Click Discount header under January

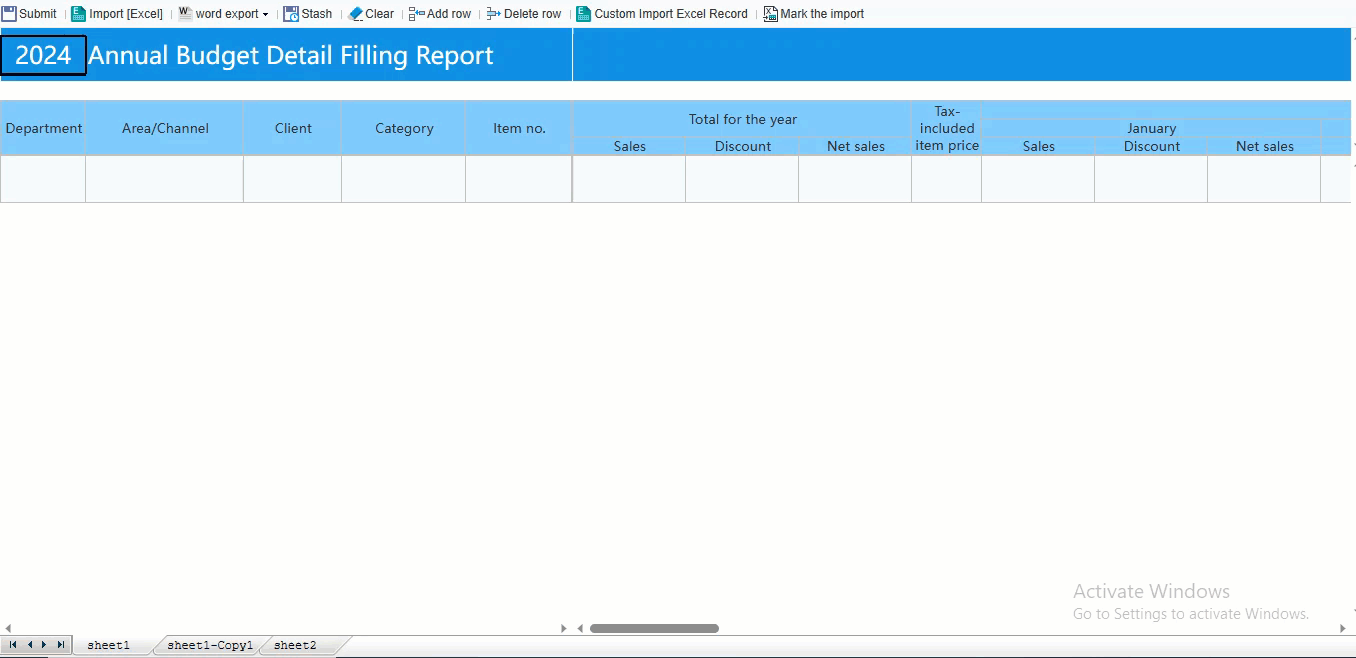click(x=1151, y=146)
